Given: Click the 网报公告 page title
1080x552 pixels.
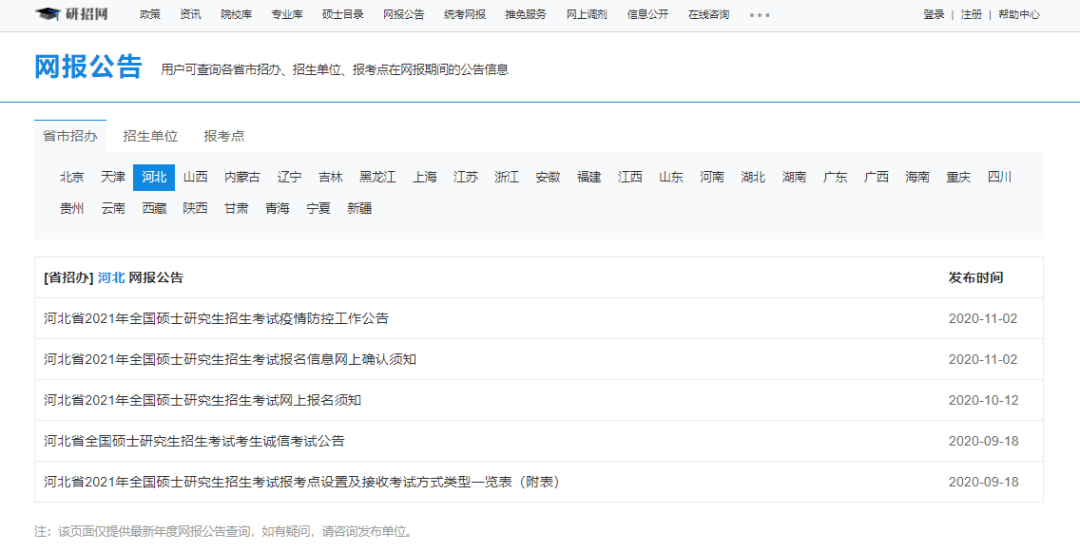Looking at the screenshot, I should click(x=88, y=67).
